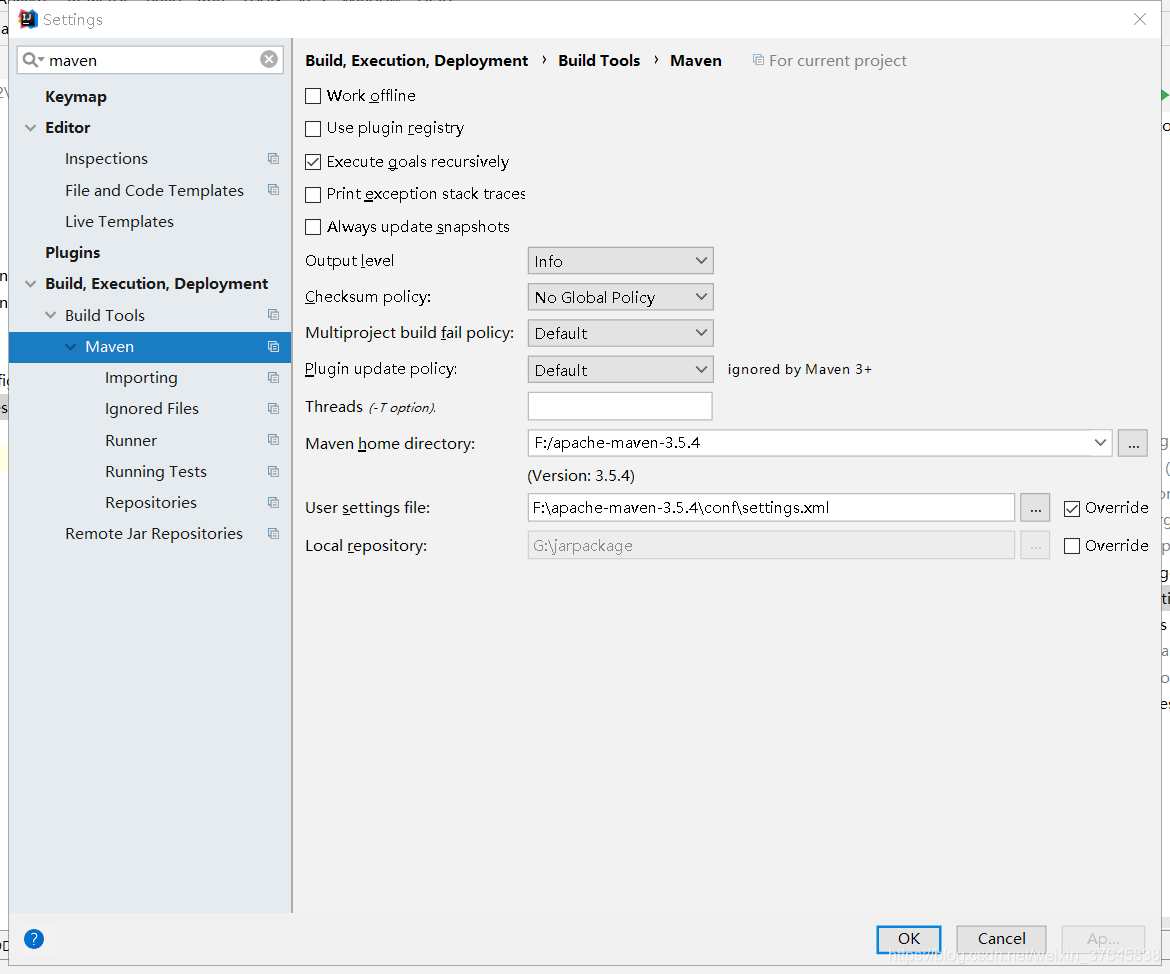The width and height of the screenshot is (1170, 974).
Task: Click project-level icon beside Maven row
Action: coord(273,346)
